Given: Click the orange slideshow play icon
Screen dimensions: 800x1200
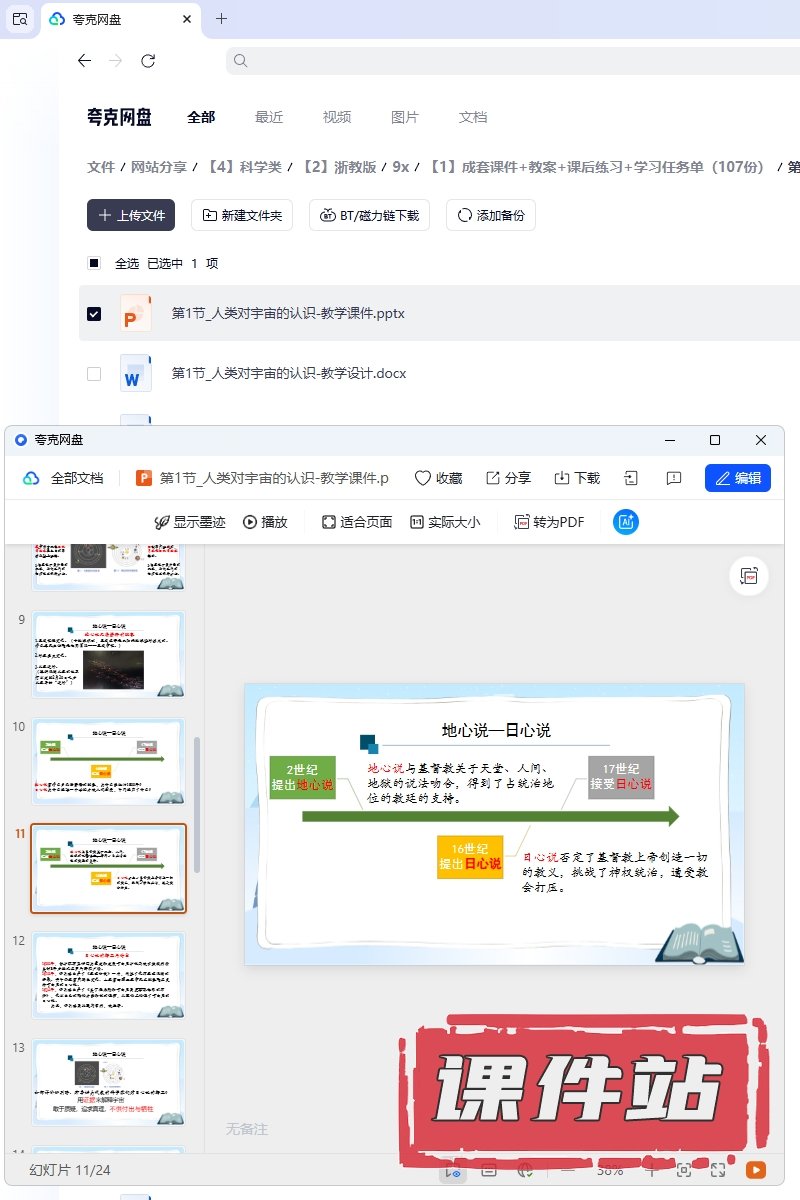Looking at the screenshot, I should 756,1169.
